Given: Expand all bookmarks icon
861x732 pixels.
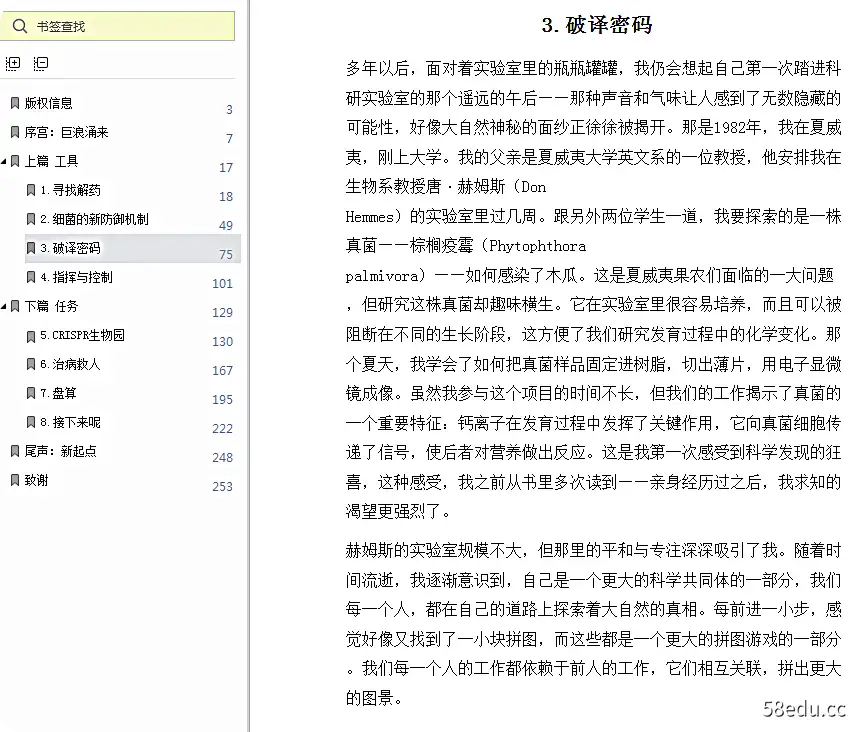Looking at the screenshot, I should click(13, 64).
